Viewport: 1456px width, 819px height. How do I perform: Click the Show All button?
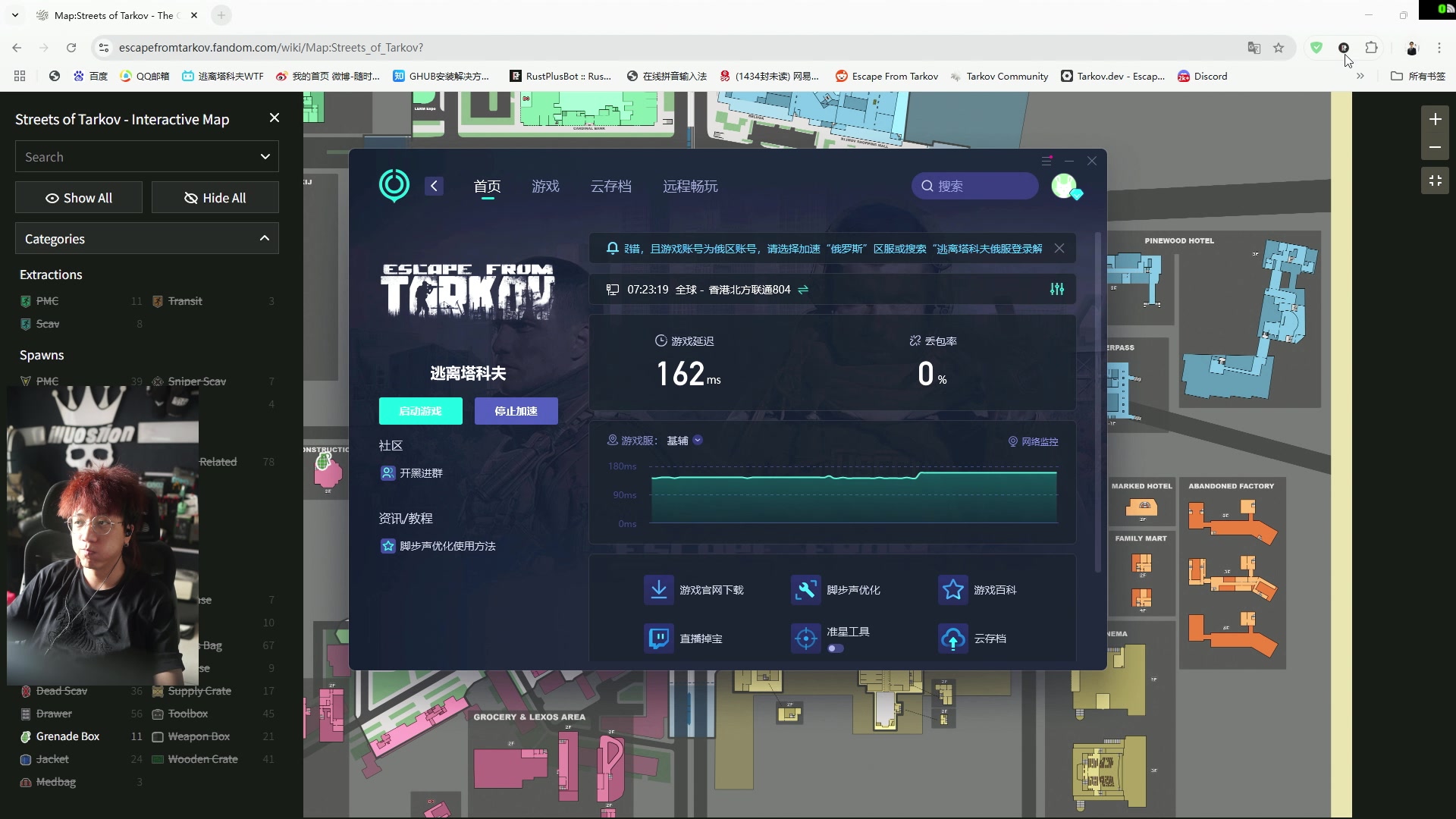point(79,198)
